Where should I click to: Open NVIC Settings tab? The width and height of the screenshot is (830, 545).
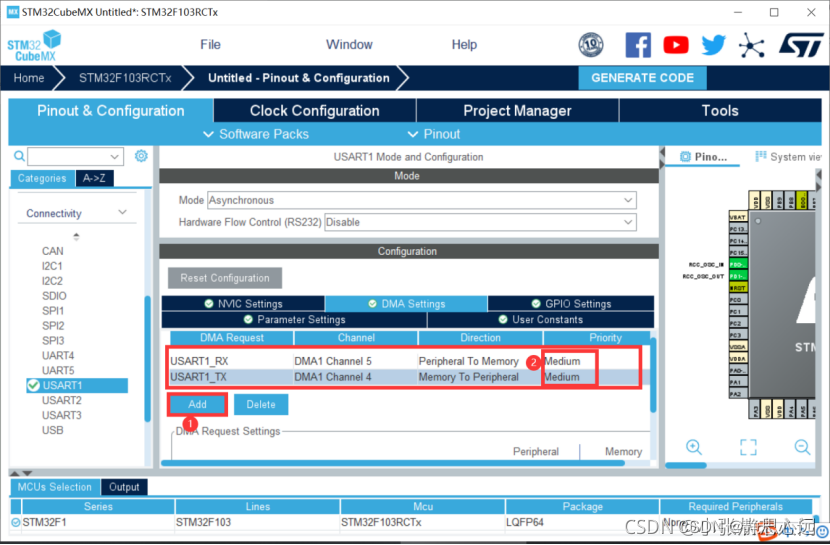pos(243,304)
